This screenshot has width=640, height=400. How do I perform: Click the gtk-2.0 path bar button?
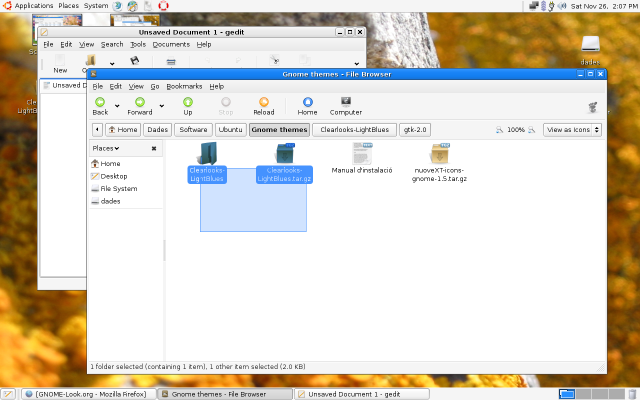click(x=415, y=130)
